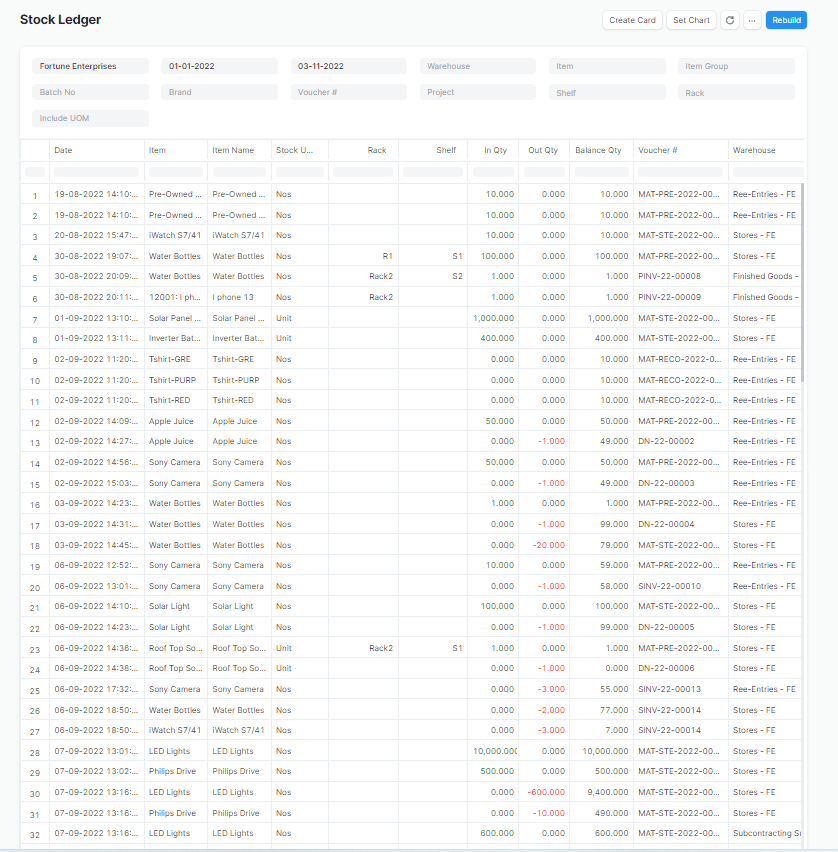Click the Brand filter input
This screenshot has height=852, width=838.
tap(219, 92)
